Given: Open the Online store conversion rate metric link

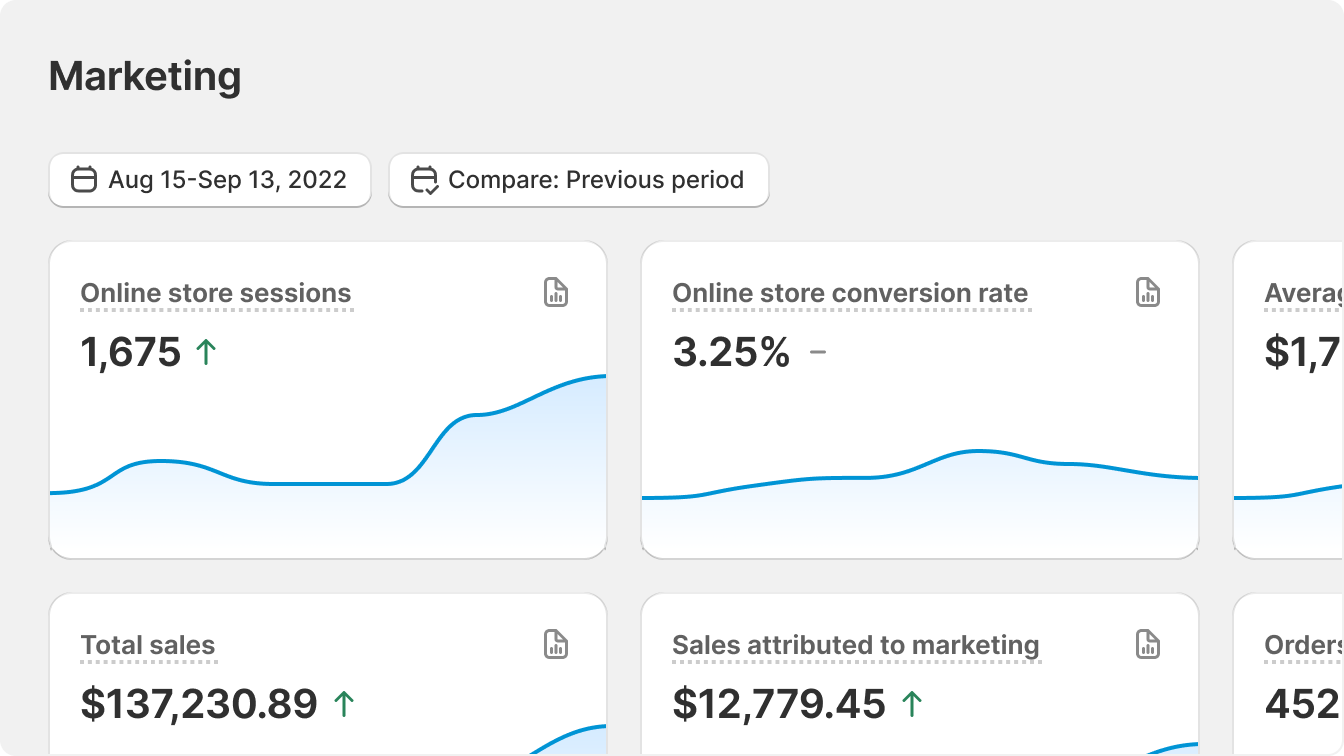Looking at the screenshot, I should tap(850, 293).
